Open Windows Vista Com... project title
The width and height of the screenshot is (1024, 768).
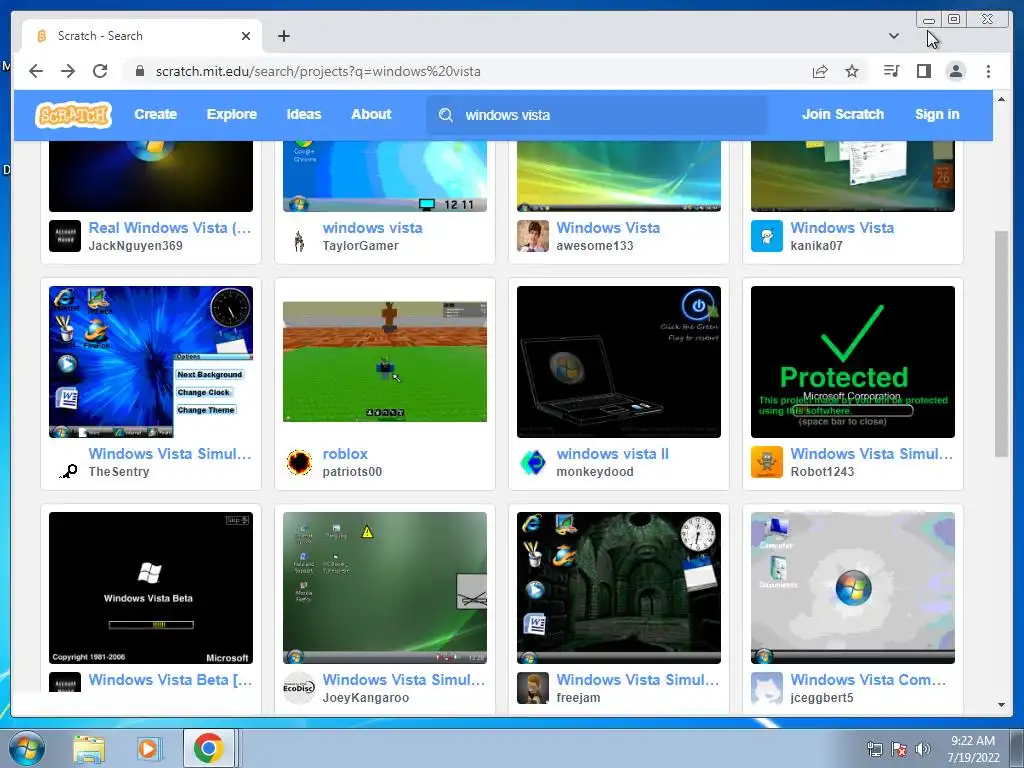868,680
